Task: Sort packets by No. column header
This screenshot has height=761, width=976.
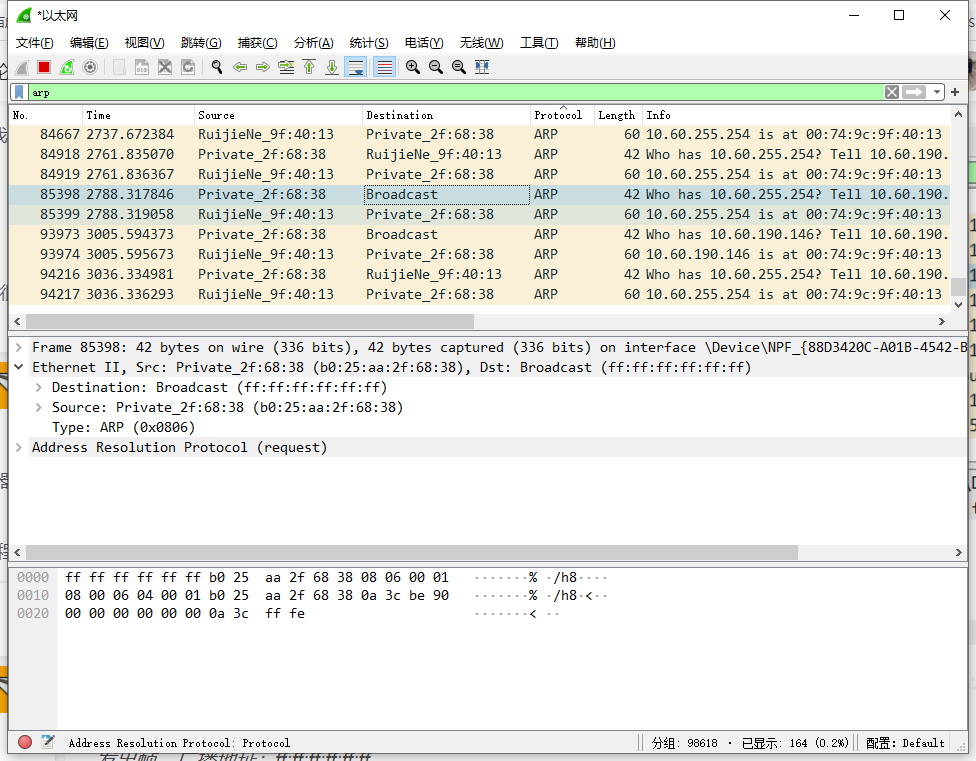Action: click(x=46, y=115)
